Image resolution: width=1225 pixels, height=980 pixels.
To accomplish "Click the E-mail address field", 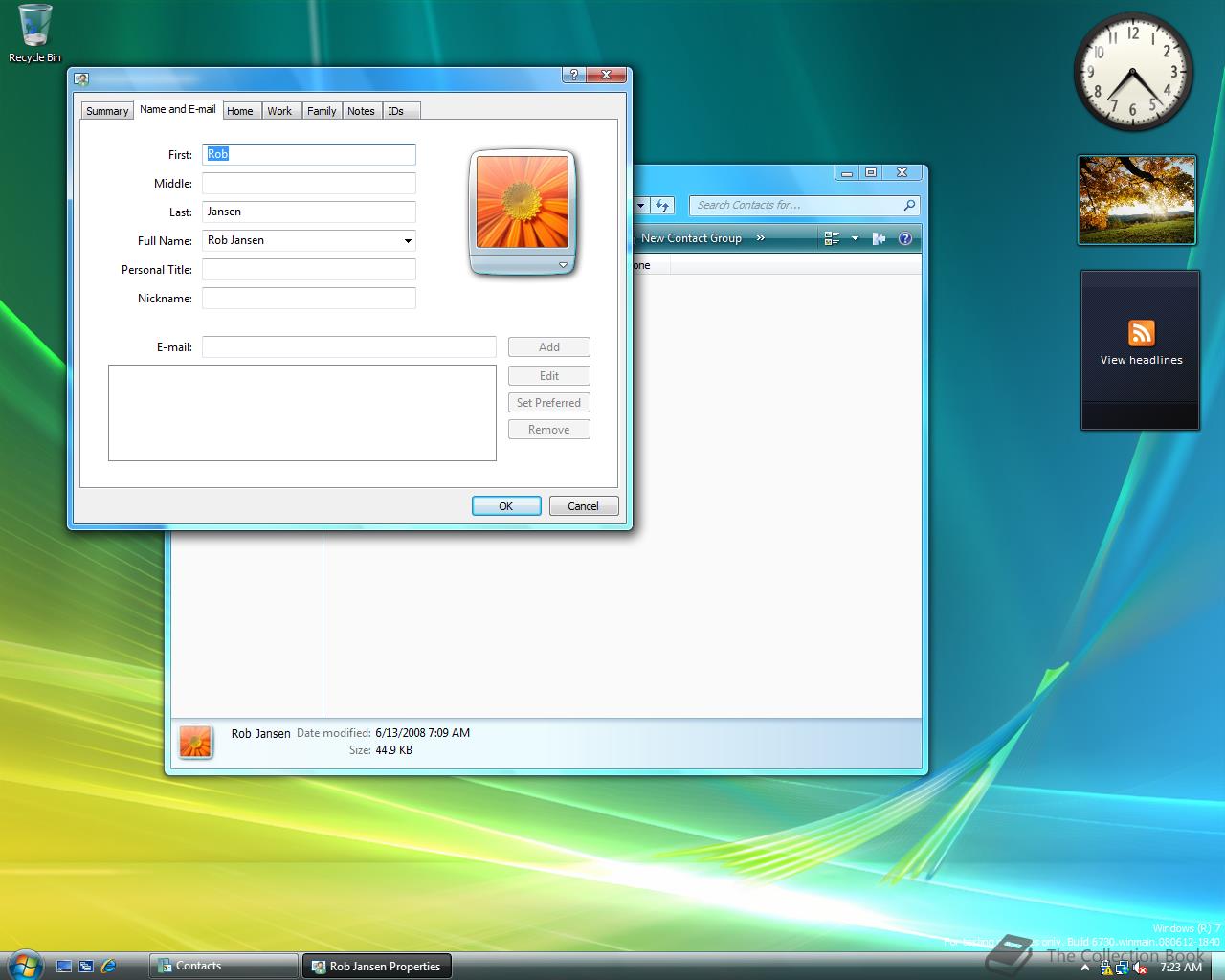I will pyautogui.click(x=349, y=346).
